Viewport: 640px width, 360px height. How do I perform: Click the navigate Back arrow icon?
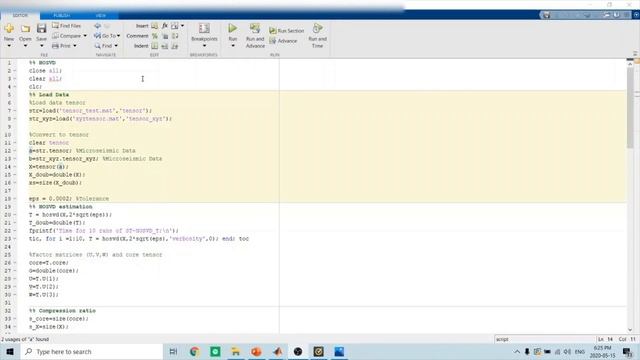98,26
